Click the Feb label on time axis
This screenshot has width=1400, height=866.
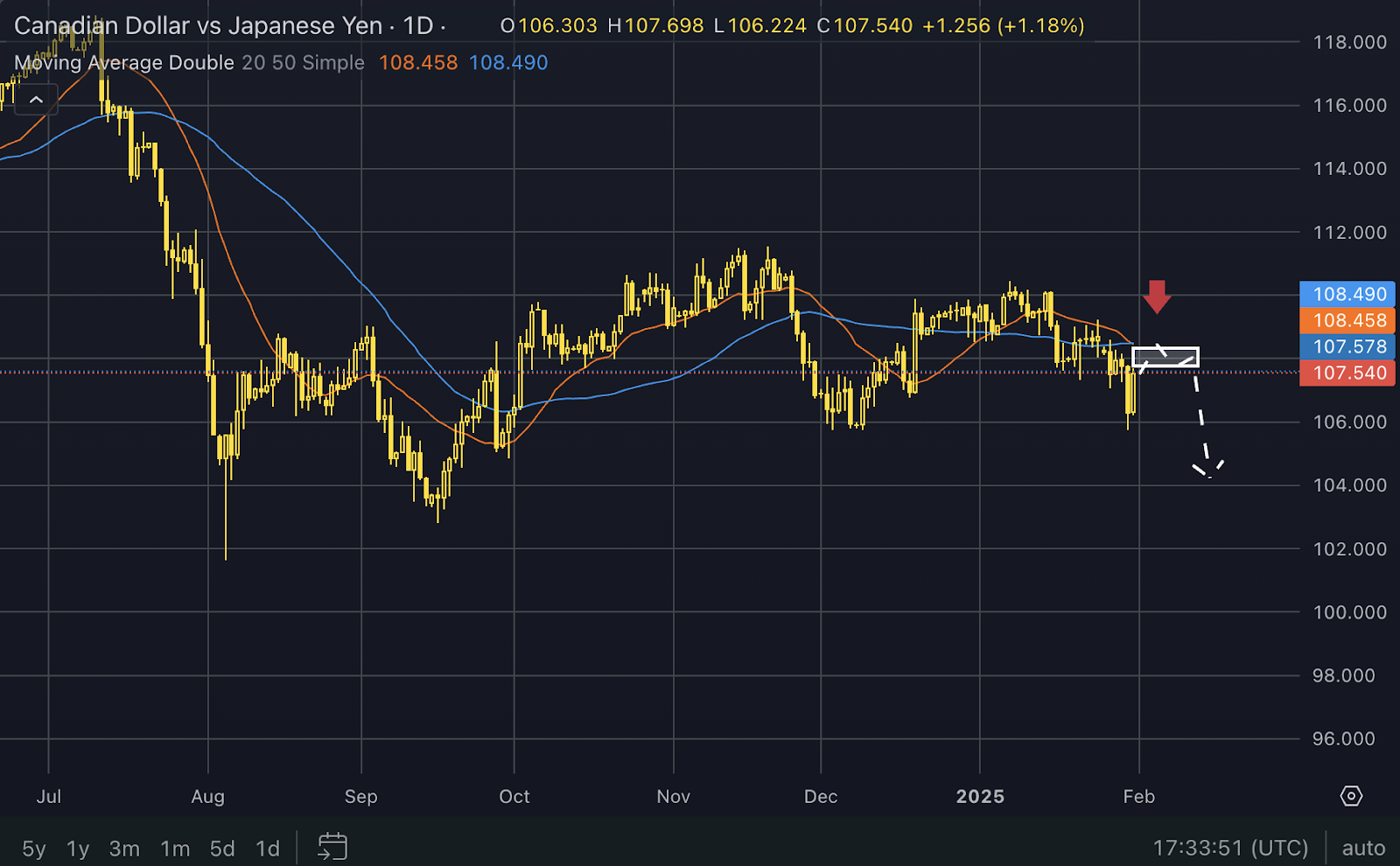[x=1139, y=796]
